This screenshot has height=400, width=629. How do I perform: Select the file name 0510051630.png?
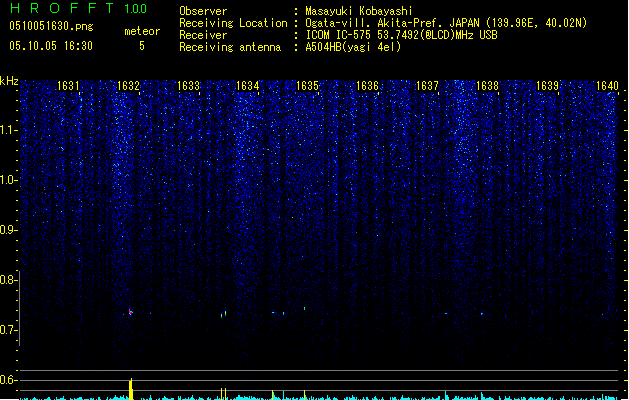coord(51,26)
